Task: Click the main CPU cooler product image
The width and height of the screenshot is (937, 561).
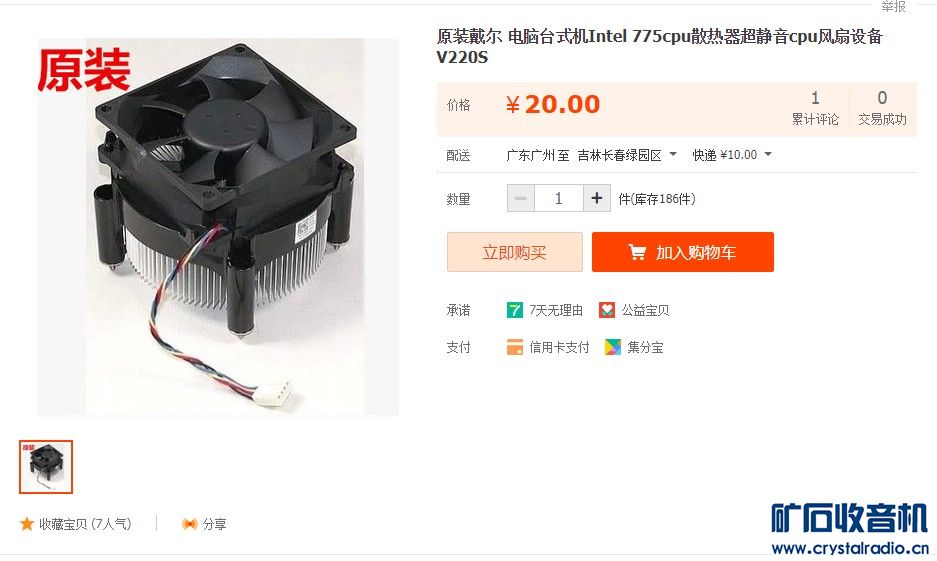Action: click(x=218, y=227)
